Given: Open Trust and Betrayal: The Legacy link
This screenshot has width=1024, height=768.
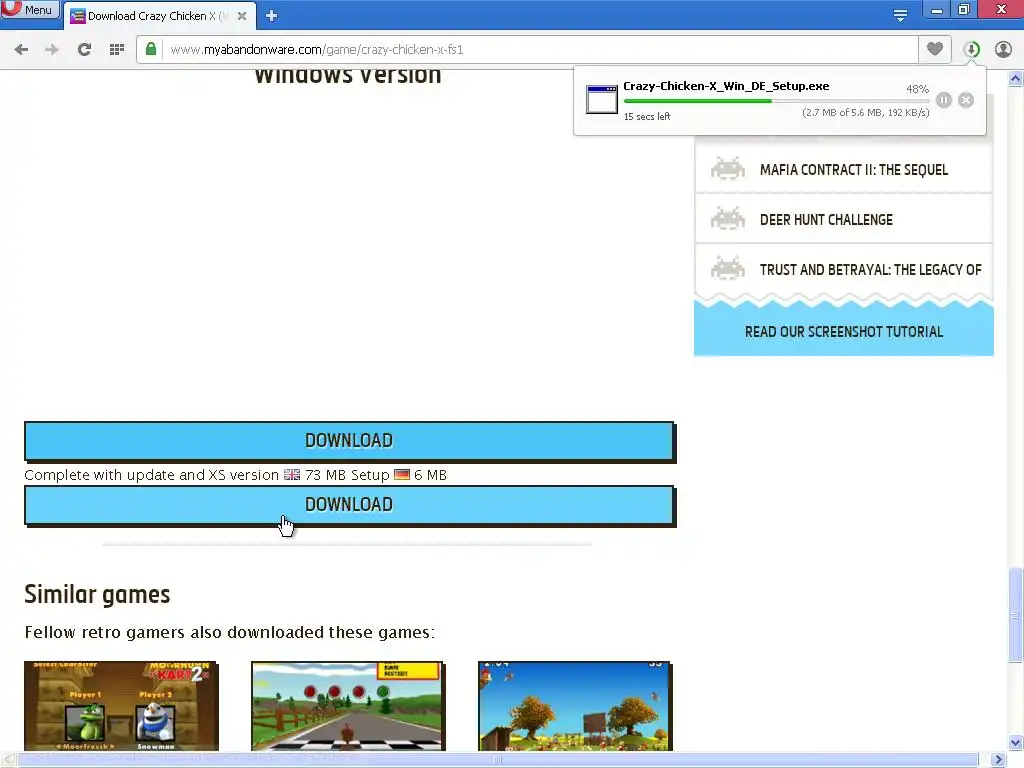Looking at the screenshot, I should tap(870, 270).
